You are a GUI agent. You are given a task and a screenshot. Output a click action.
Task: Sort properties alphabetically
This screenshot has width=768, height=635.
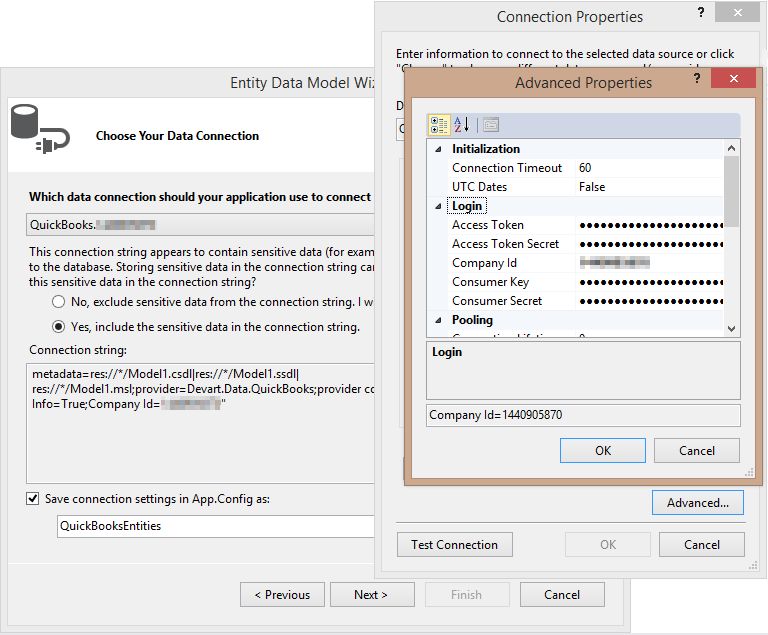click(x=462, y=125)
